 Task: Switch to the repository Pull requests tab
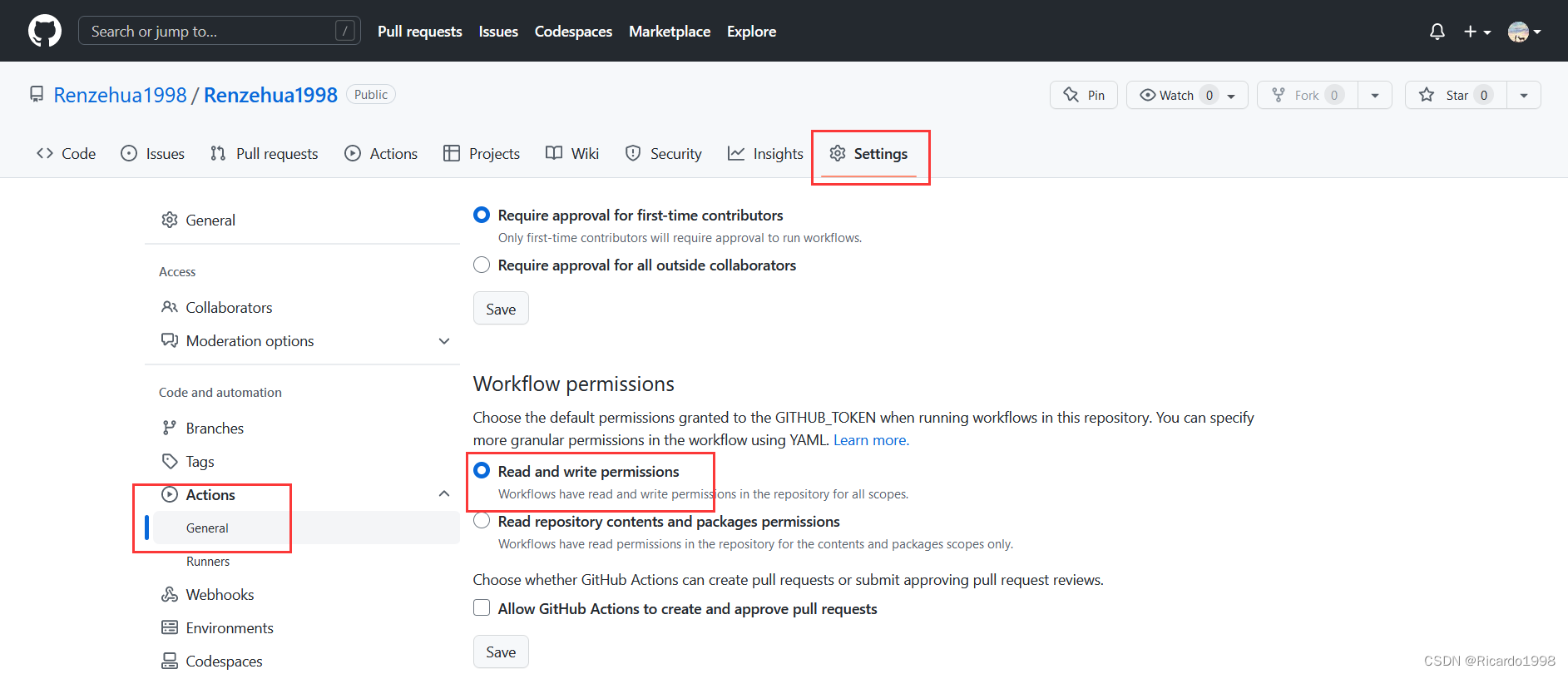[264, 153]
